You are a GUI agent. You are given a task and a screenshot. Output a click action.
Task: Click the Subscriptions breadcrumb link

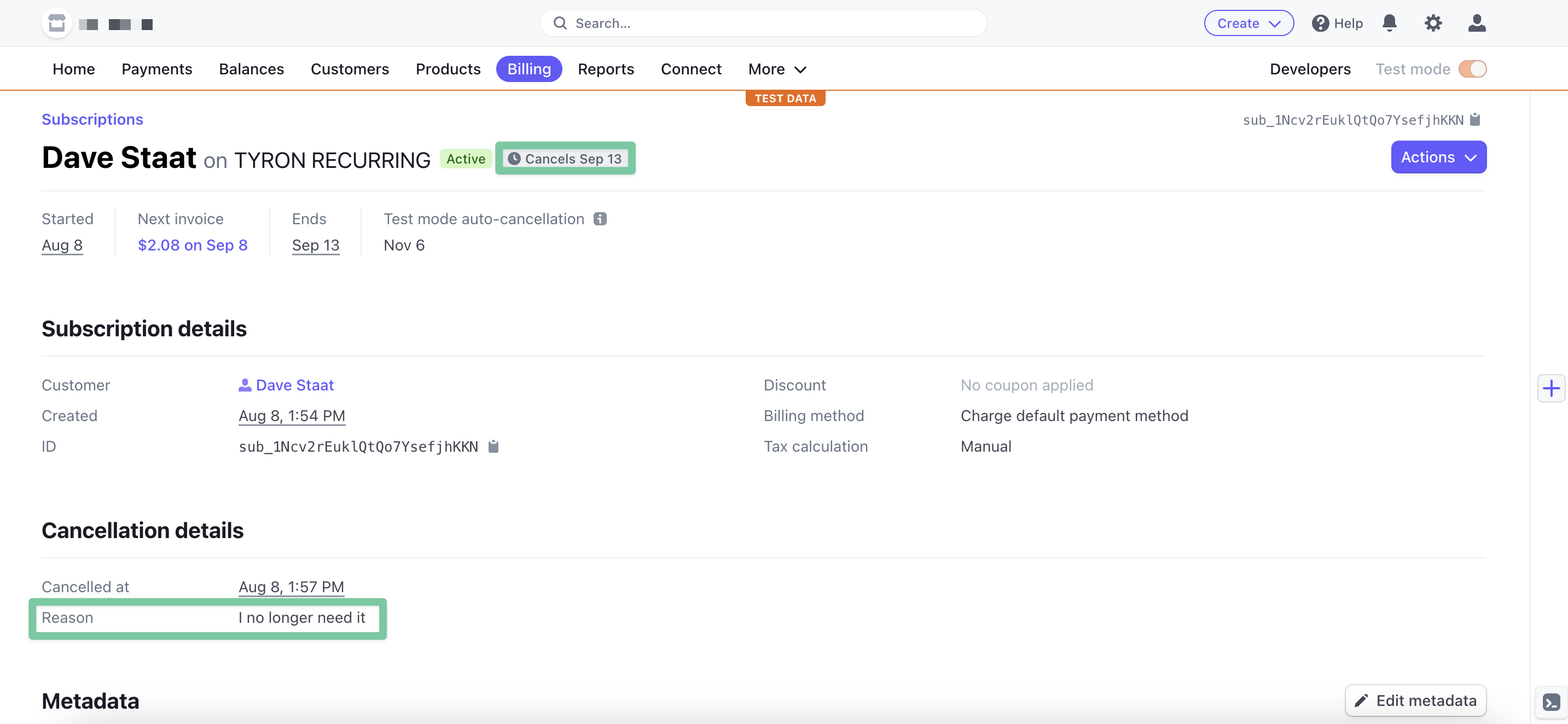[92, 118]
